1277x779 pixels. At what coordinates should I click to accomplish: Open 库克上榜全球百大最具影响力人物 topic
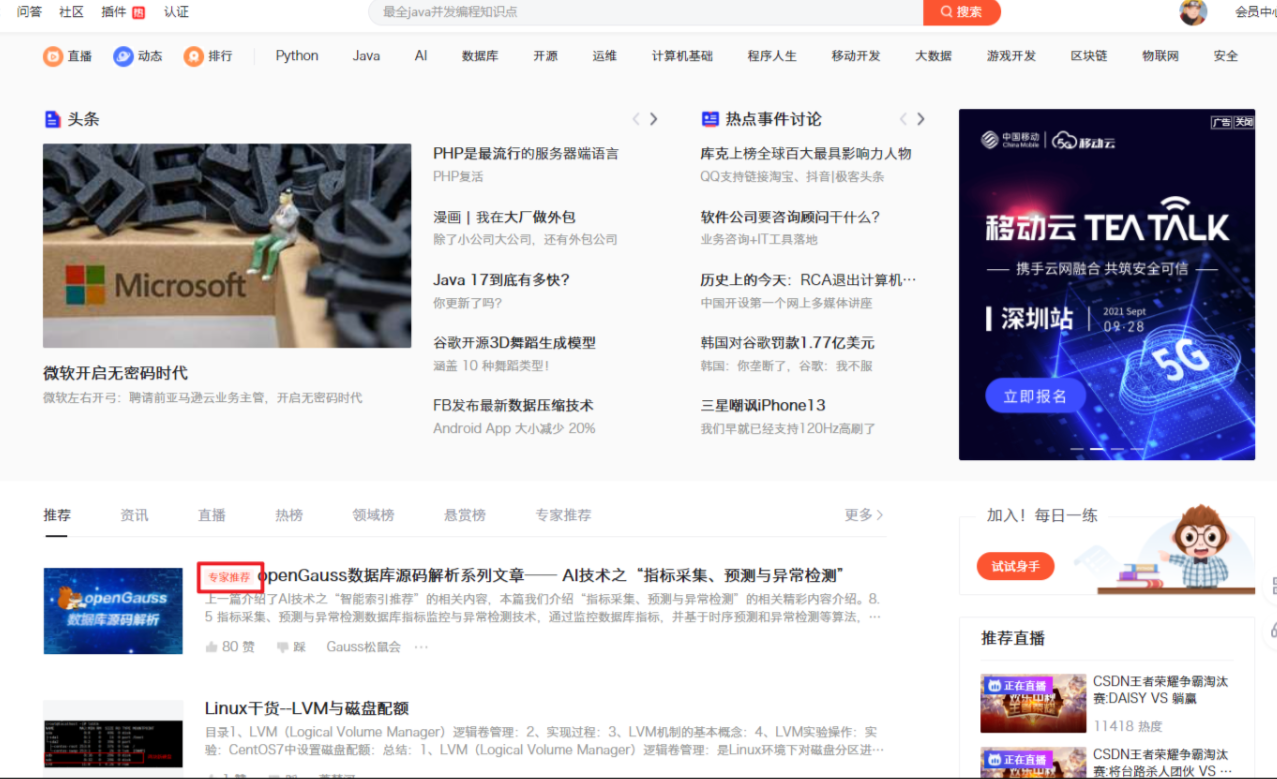tap(806, 153)
